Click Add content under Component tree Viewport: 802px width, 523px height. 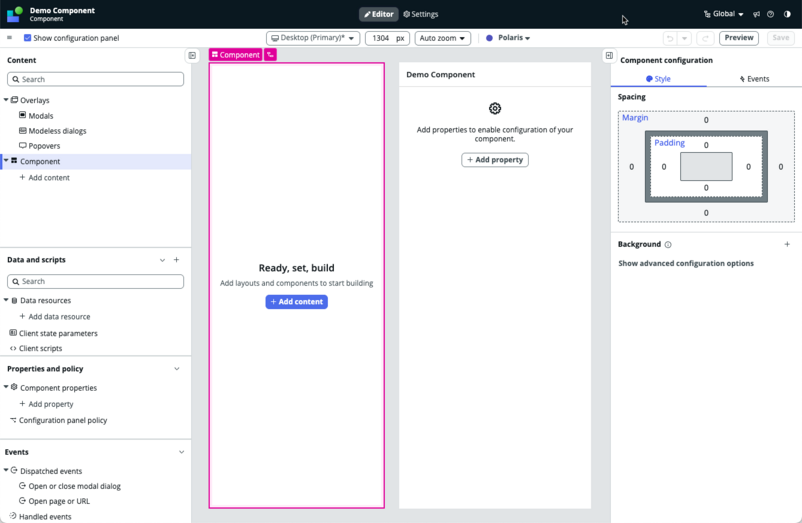coord(44,177)
